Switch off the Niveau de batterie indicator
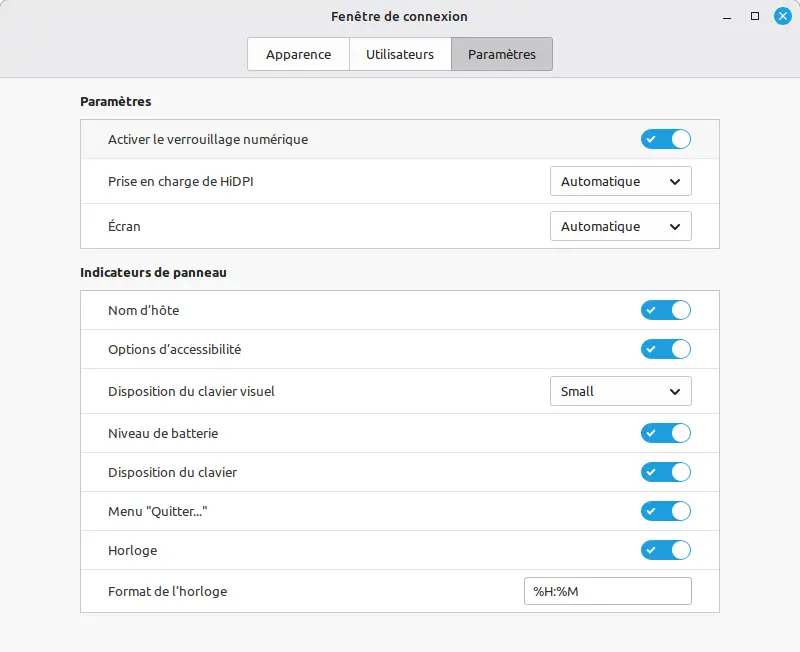This screenshot has width=800, height=652. (x=666, y=433)
